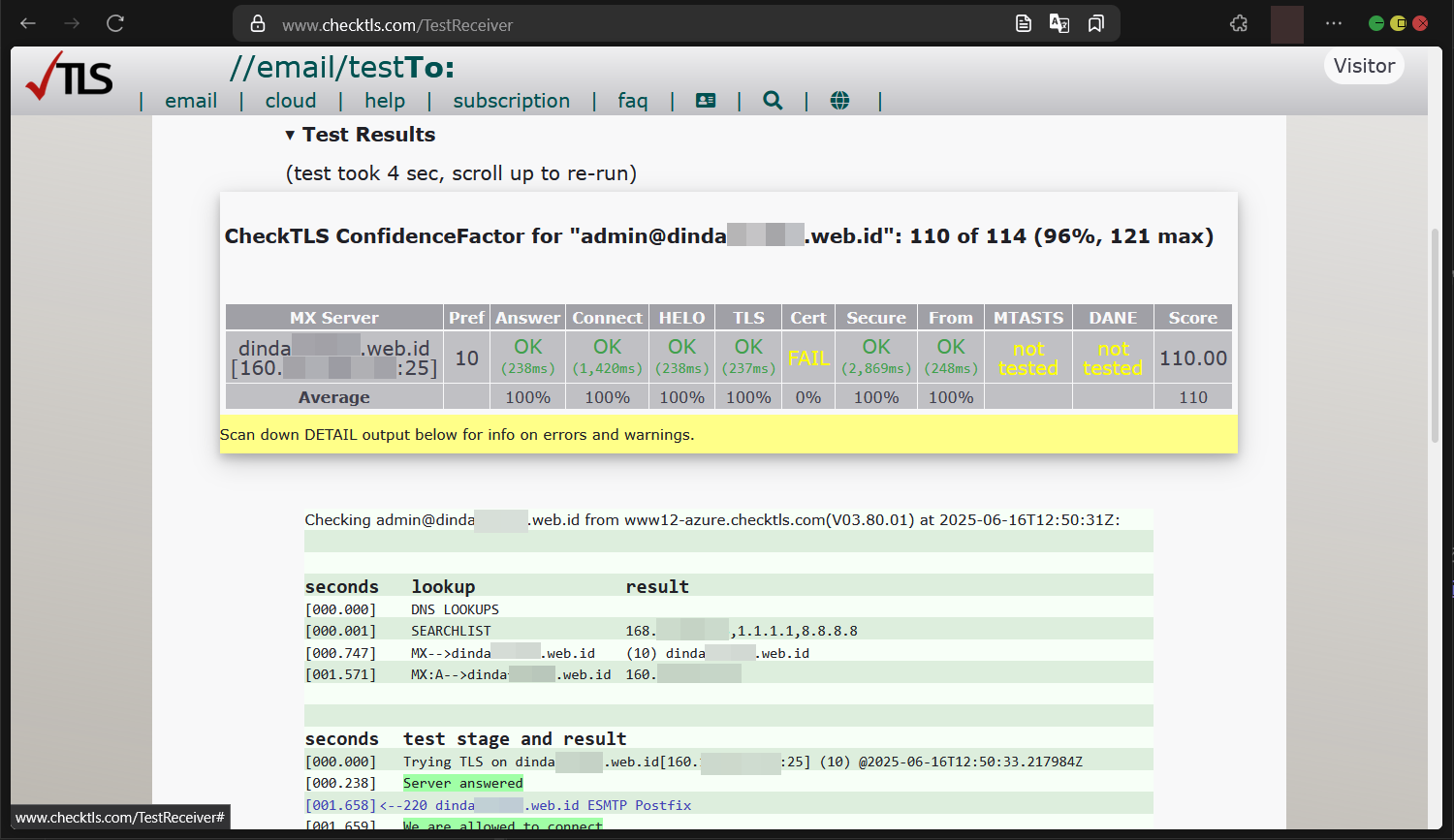This screenshot has height=840, width=1454.
Task: Click the Secure column header
Action: [876, 318]
